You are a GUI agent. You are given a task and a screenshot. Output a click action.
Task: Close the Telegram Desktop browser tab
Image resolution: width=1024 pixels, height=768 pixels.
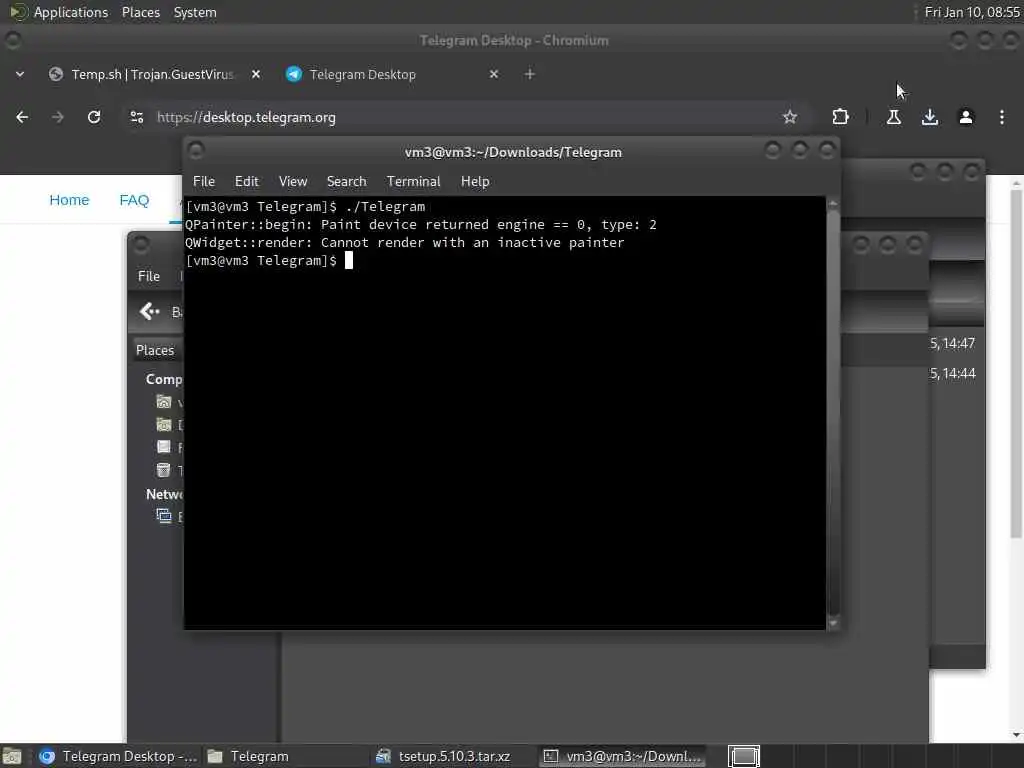(494, 74)
